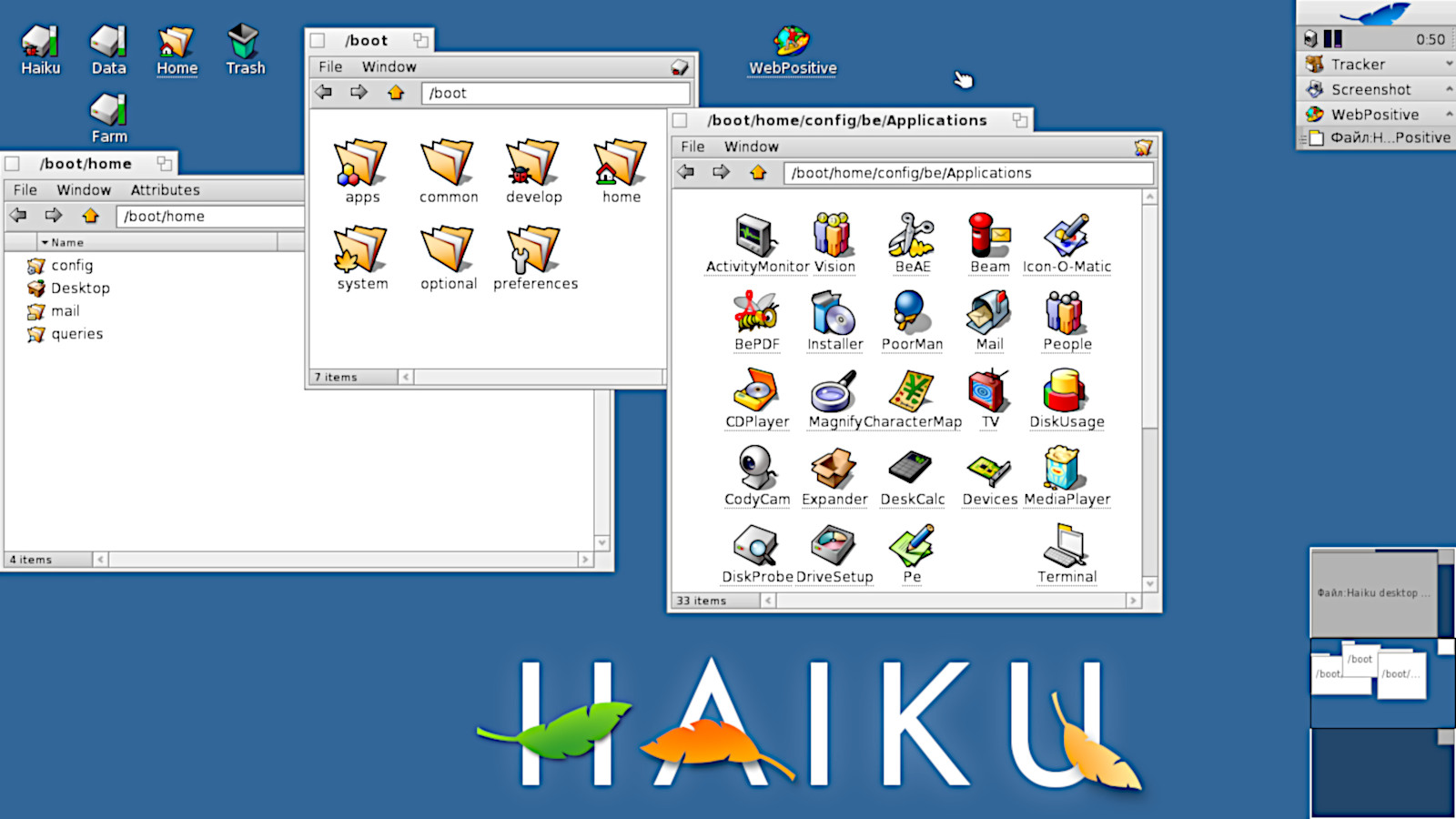Click scroll-up arrow in Applications window
Screen dimensions: 1456x819
[x=1150, y=197]
